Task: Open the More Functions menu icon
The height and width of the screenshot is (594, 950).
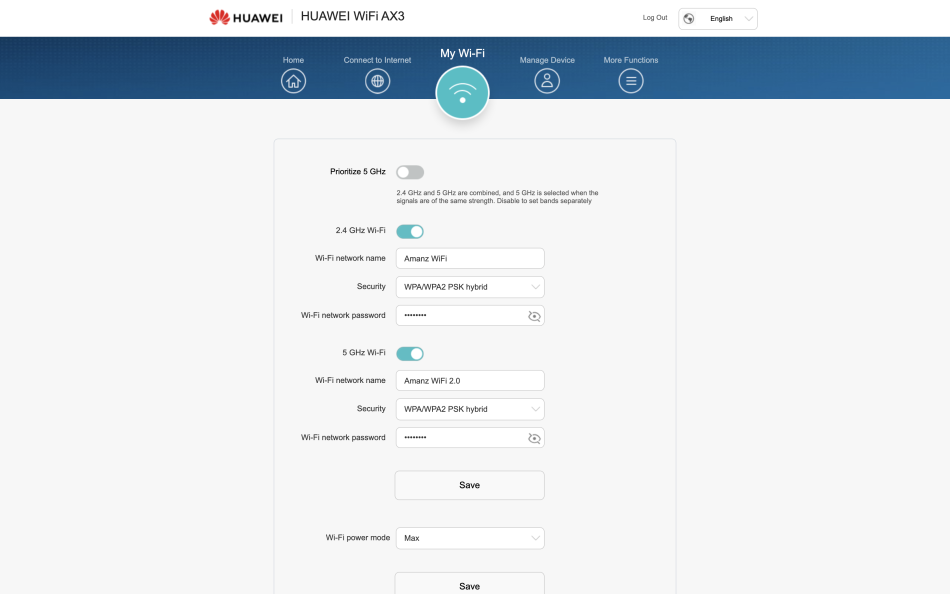Action: (x=631, y=81)
